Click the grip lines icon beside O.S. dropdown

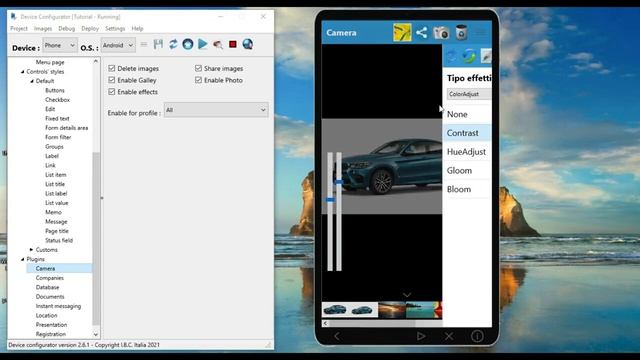(144, 44)
